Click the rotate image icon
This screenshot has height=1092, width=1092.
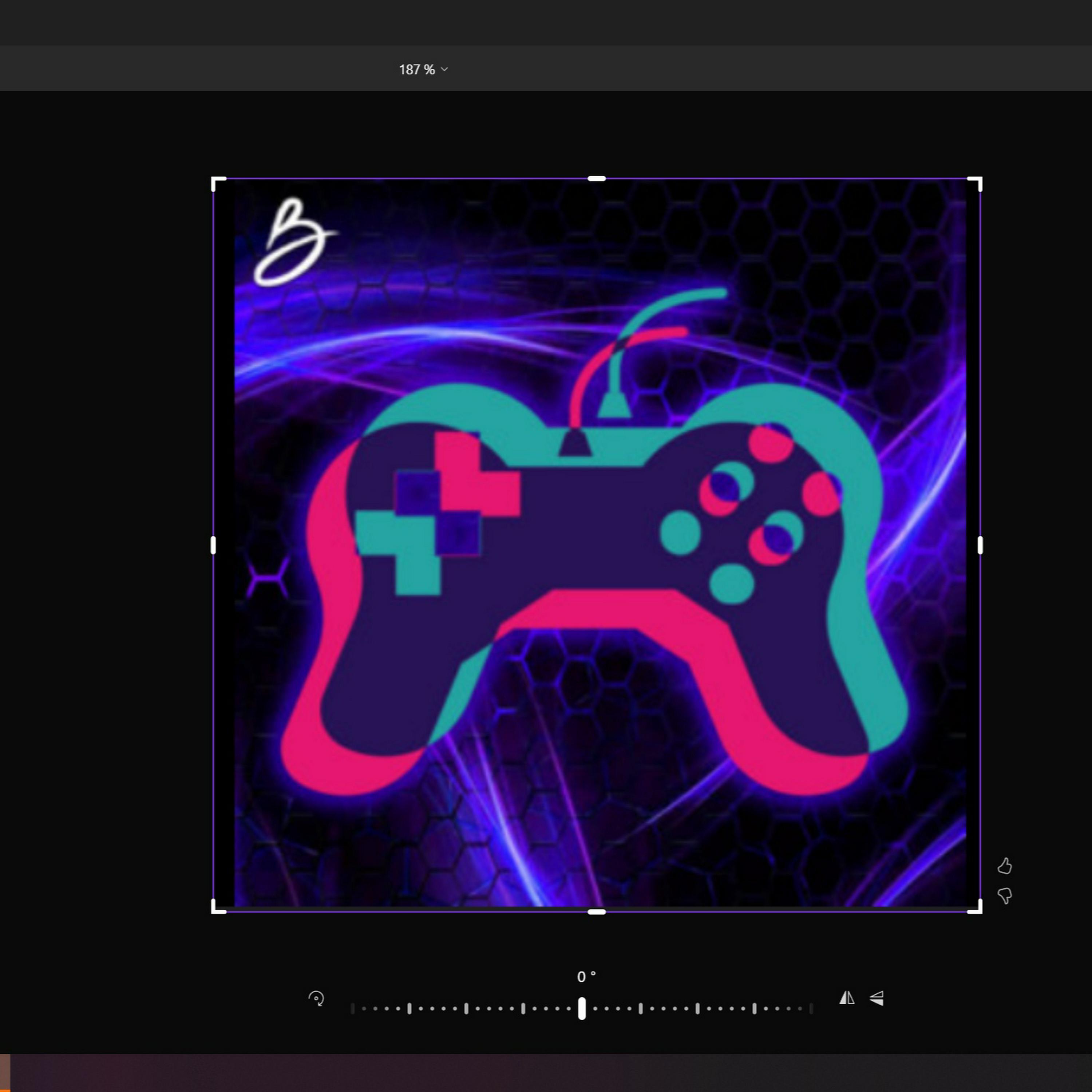[317, 998]
